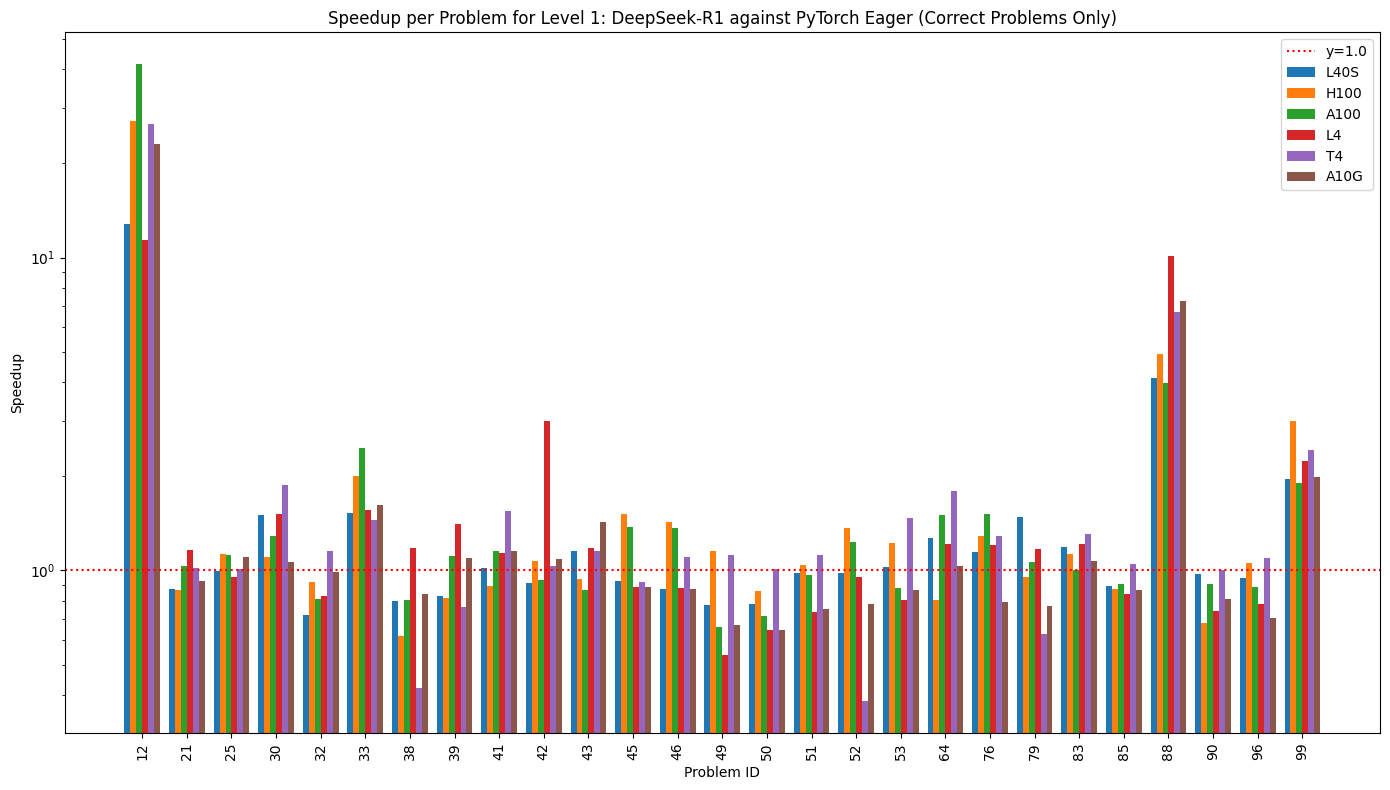Click the green A100 legend swatch

[1301, 114]
